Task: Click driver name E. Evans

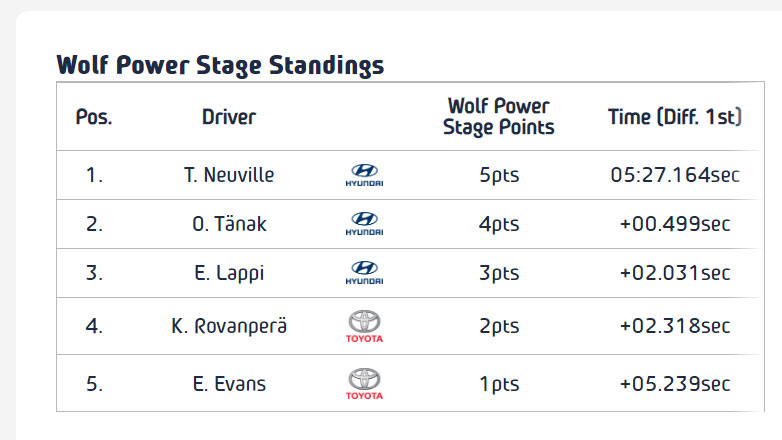Action: [x=229, y=384]
